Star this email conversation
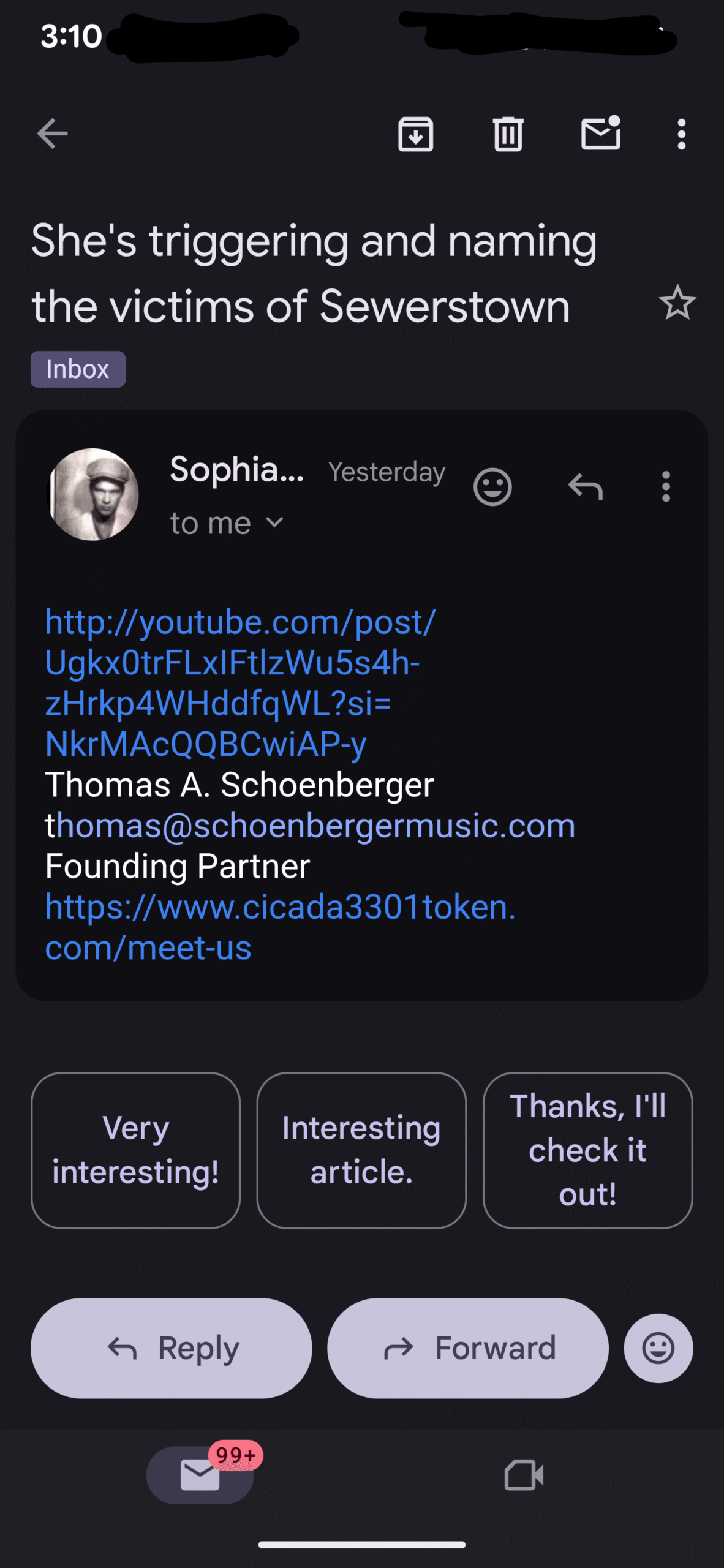 [677, 303]
